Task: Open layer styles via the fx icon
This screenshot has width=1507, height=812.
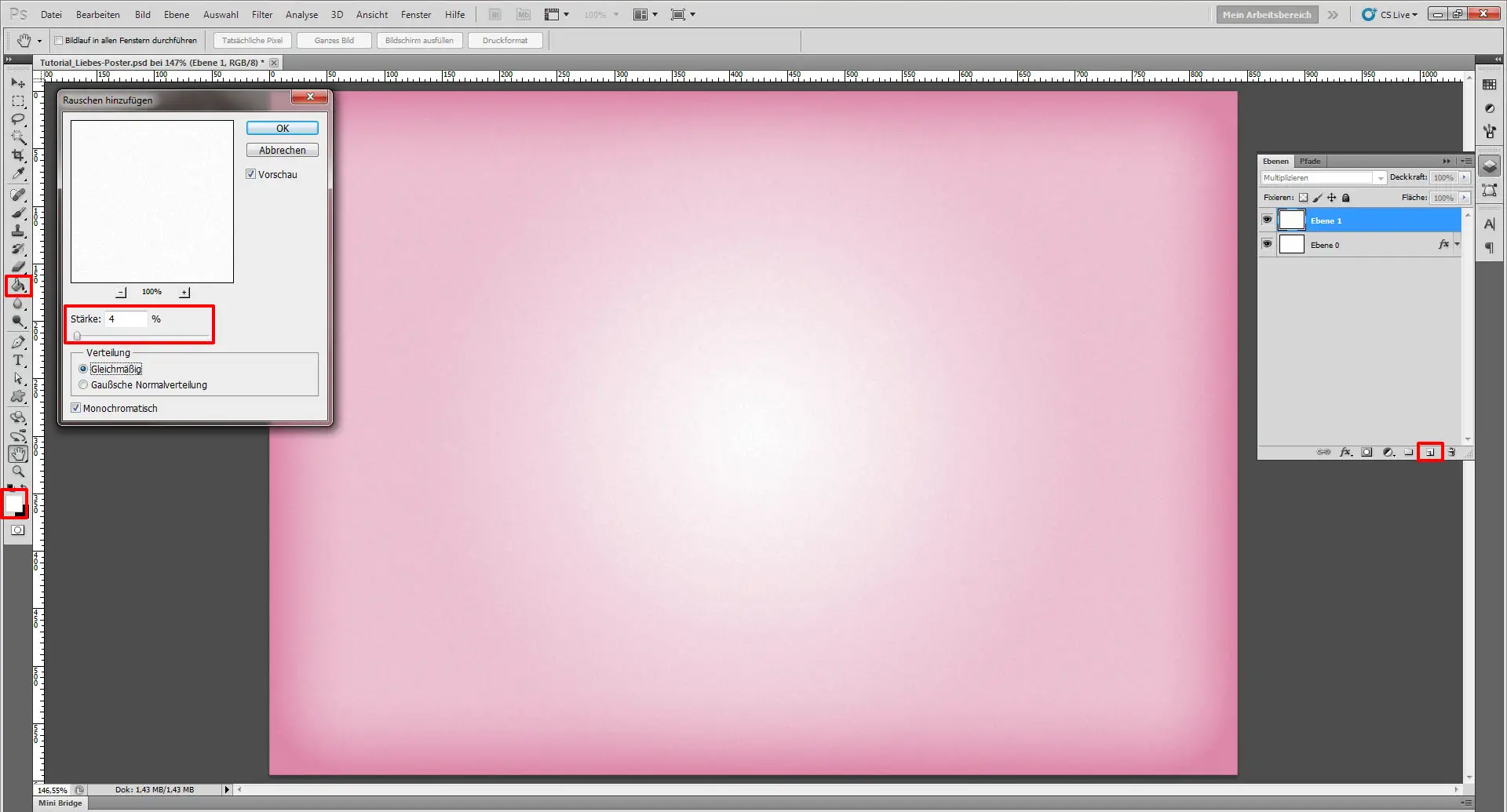Action: [x=1346, y=452]
